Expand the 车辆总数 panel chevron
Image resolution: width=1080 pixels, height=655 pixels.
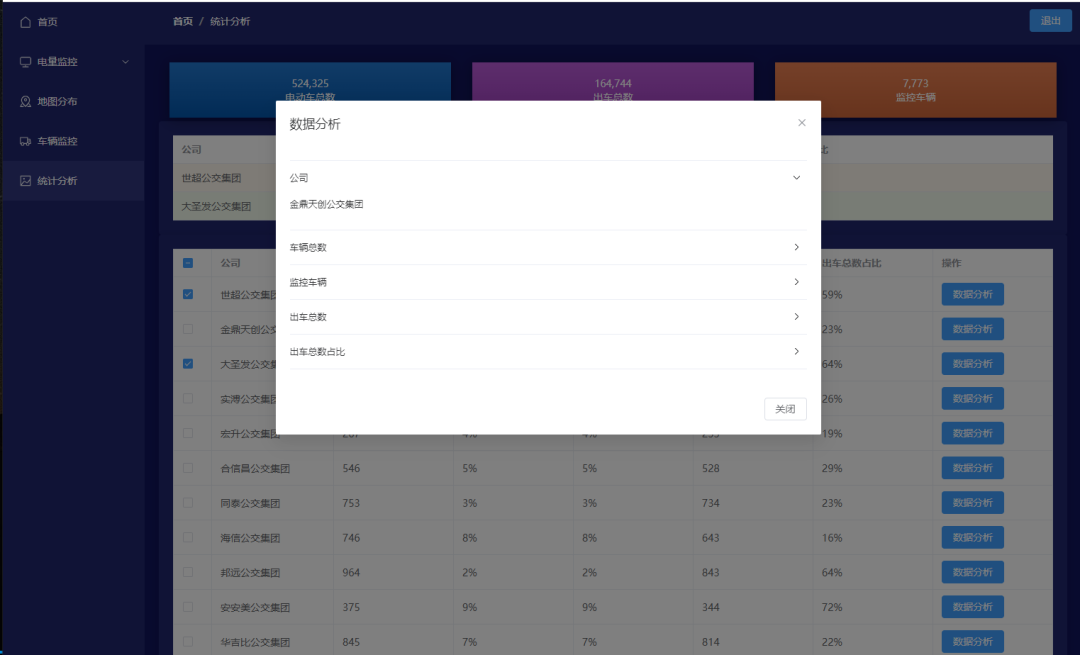[796, 247]
